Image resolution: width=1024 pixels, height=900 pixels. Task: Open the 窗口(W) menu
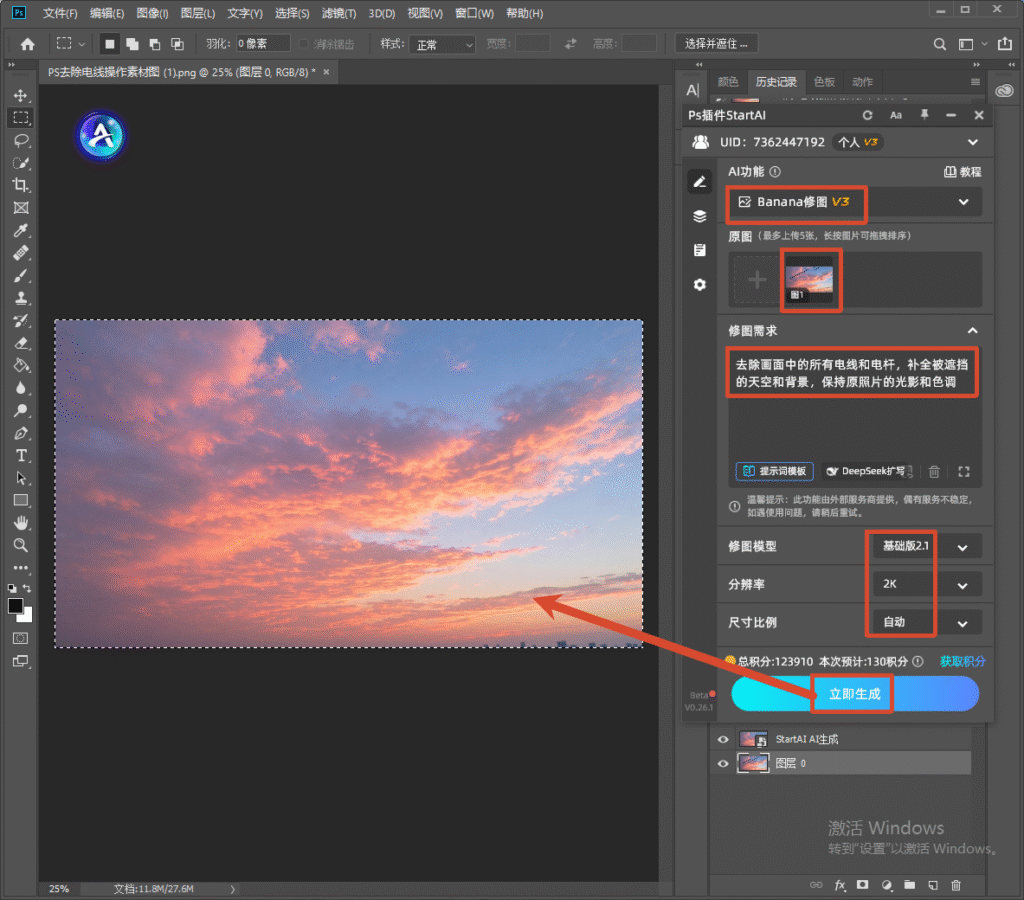point(474,13)
